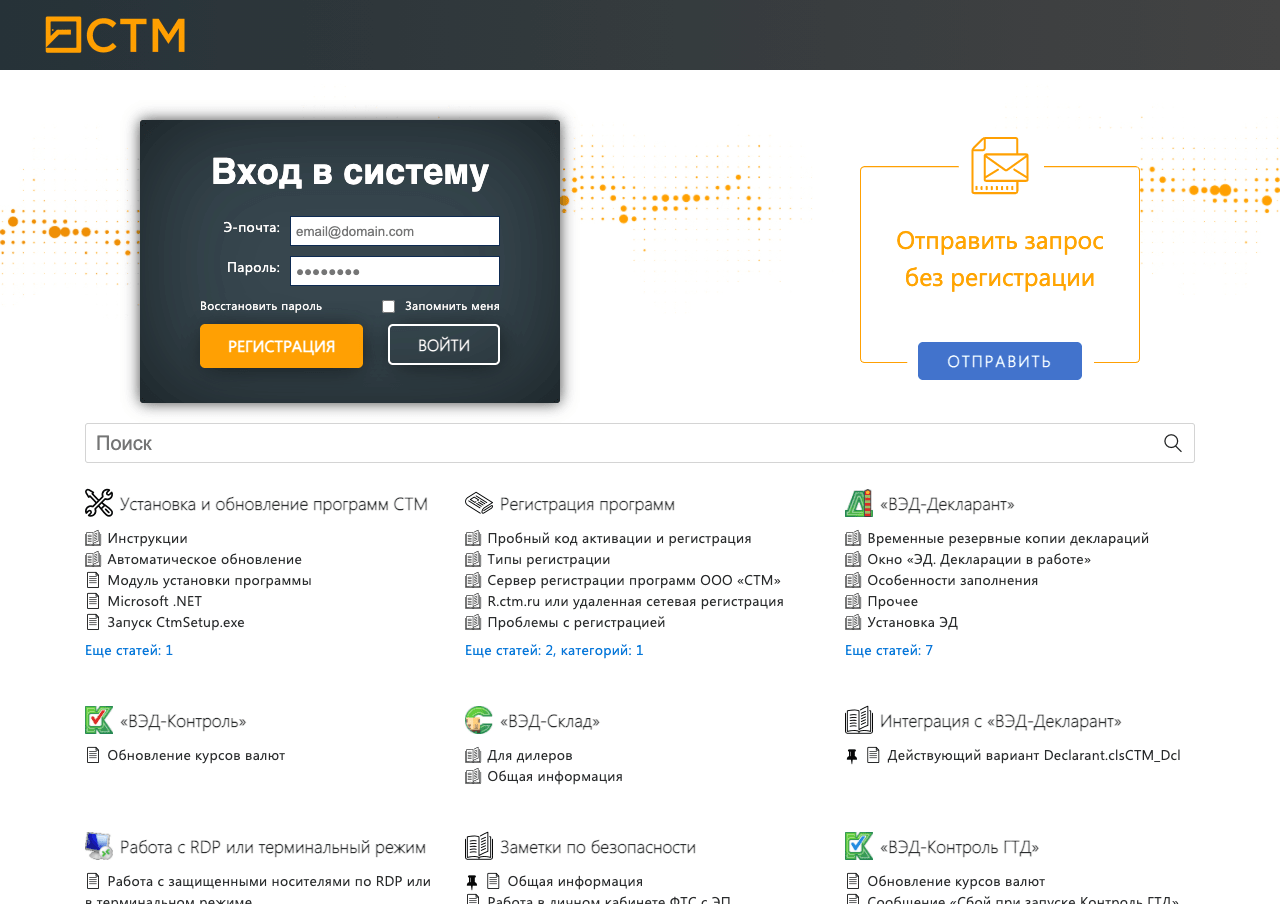The height and width of the screenshot is (904, 1280).
Task: Show more: Еще статей: 1
Action: [x=129, y=650]
